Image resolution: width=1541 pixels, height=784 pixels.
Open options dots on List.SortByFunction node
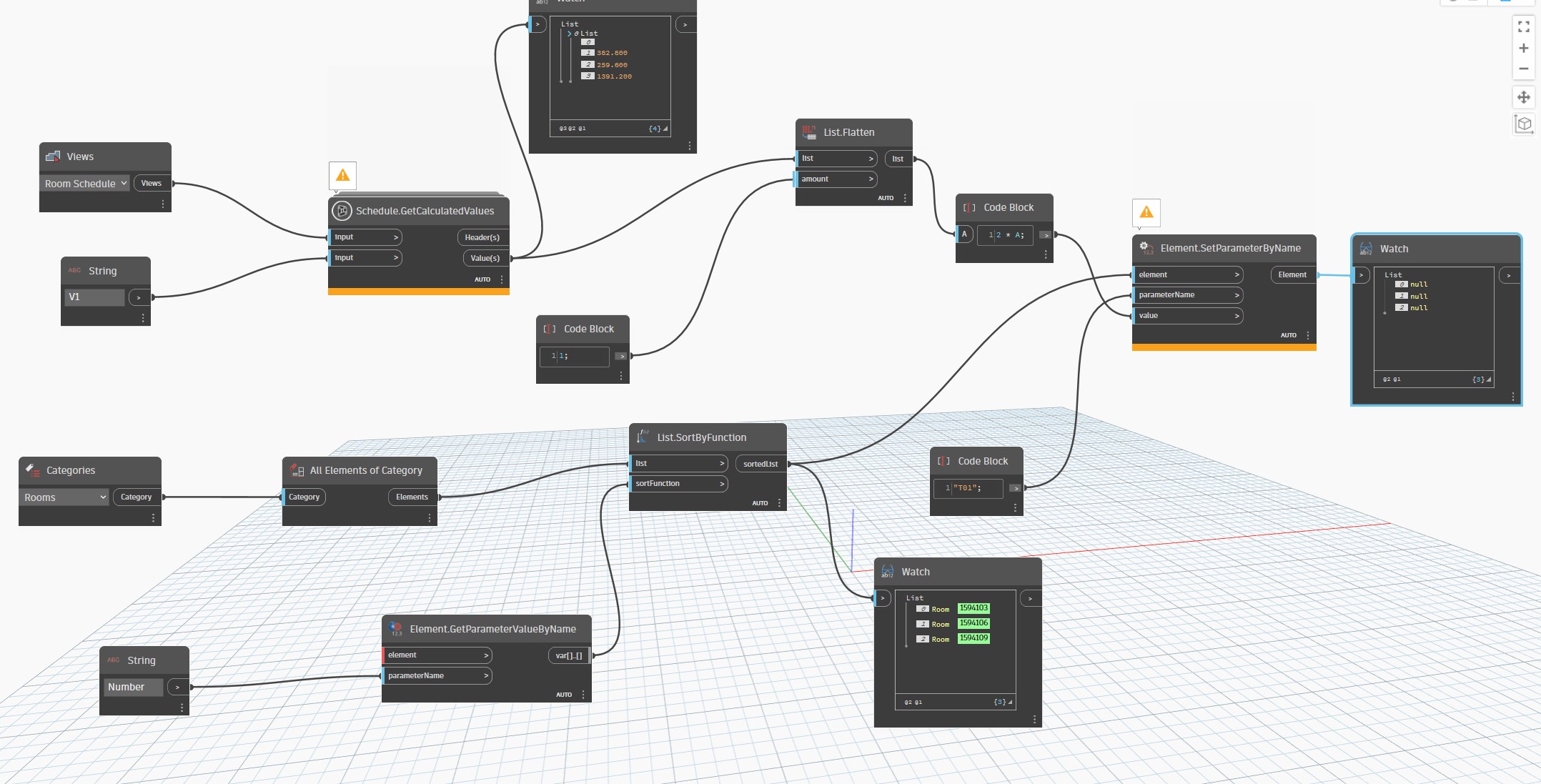point(779,503)
